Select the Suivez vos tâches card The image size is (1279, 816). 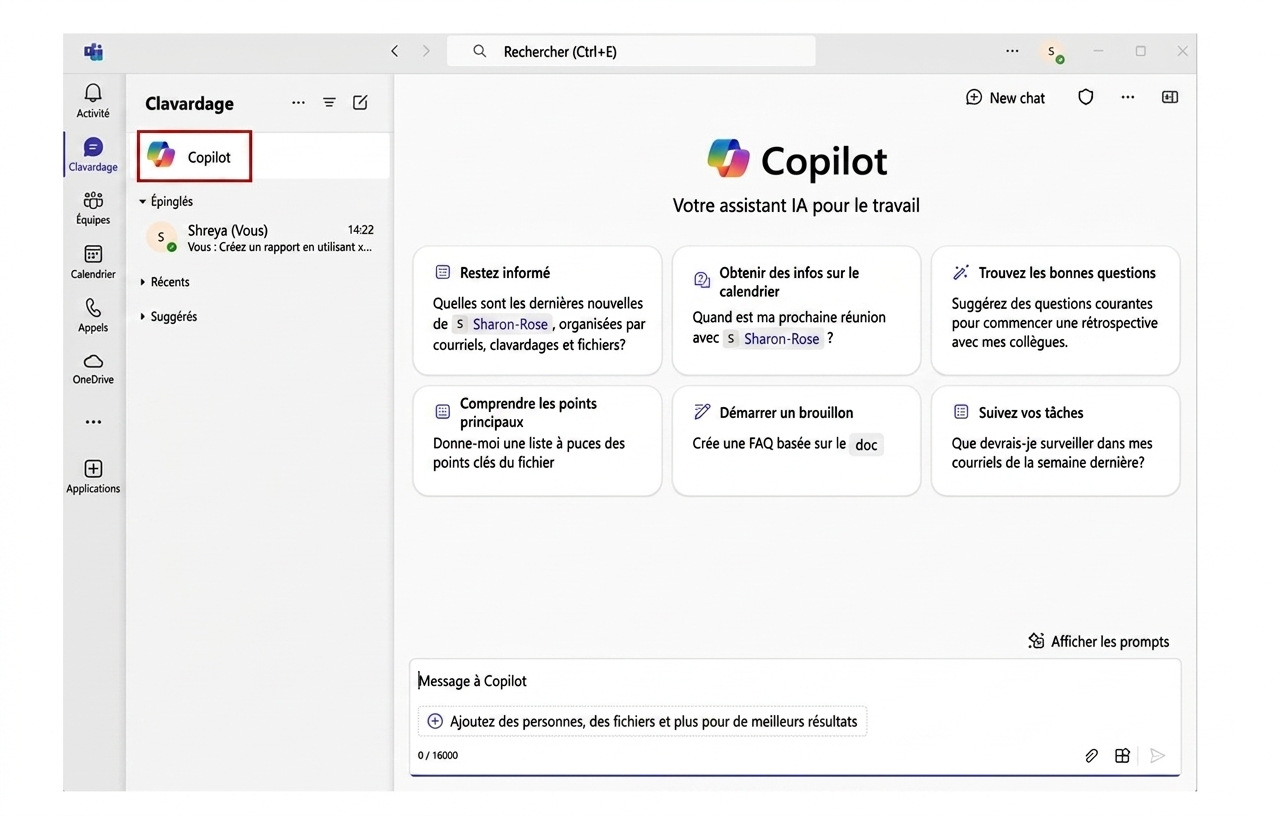[x=1055, y=441]
